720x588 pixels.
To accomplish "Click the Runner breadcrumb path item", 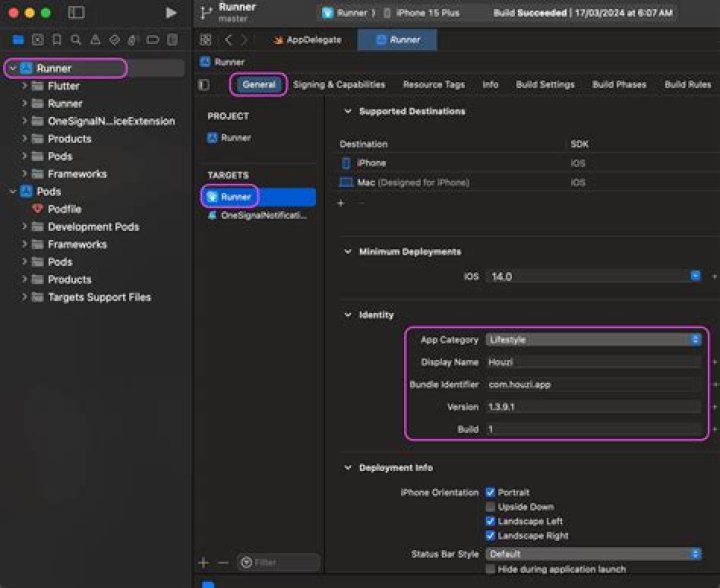I will click(223, 62).
